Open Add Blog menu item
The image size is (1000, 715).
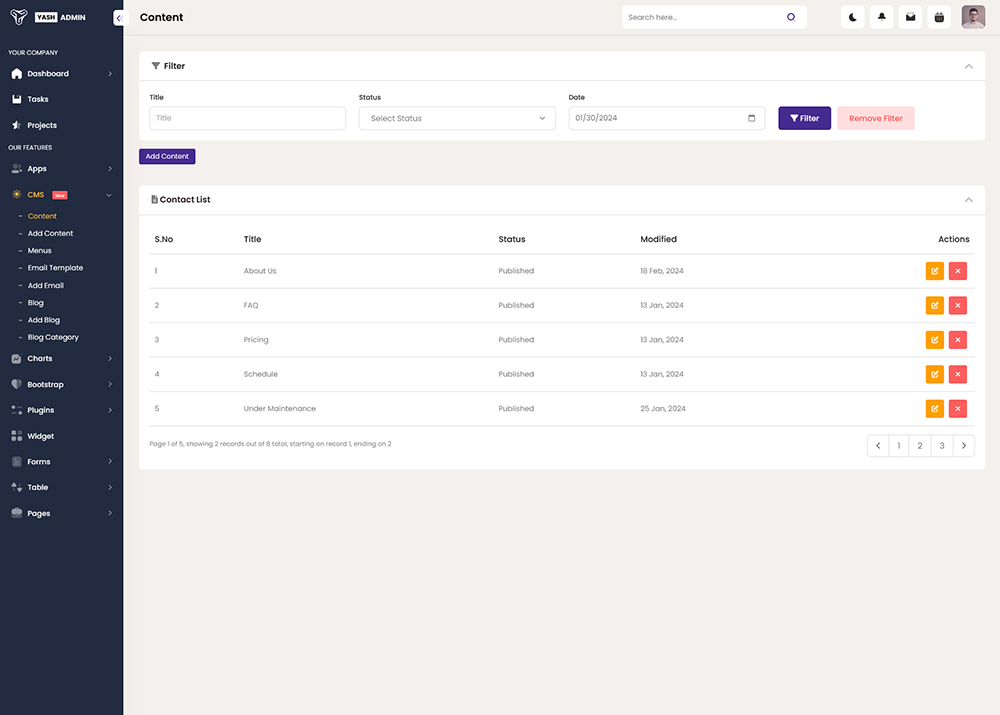43,320
